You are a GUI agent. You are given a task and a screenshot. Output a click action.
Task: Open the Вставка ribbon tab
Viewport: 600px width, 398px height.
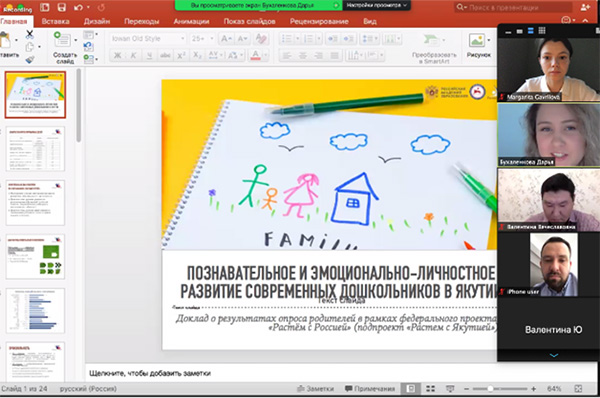[x=55, y=21]
